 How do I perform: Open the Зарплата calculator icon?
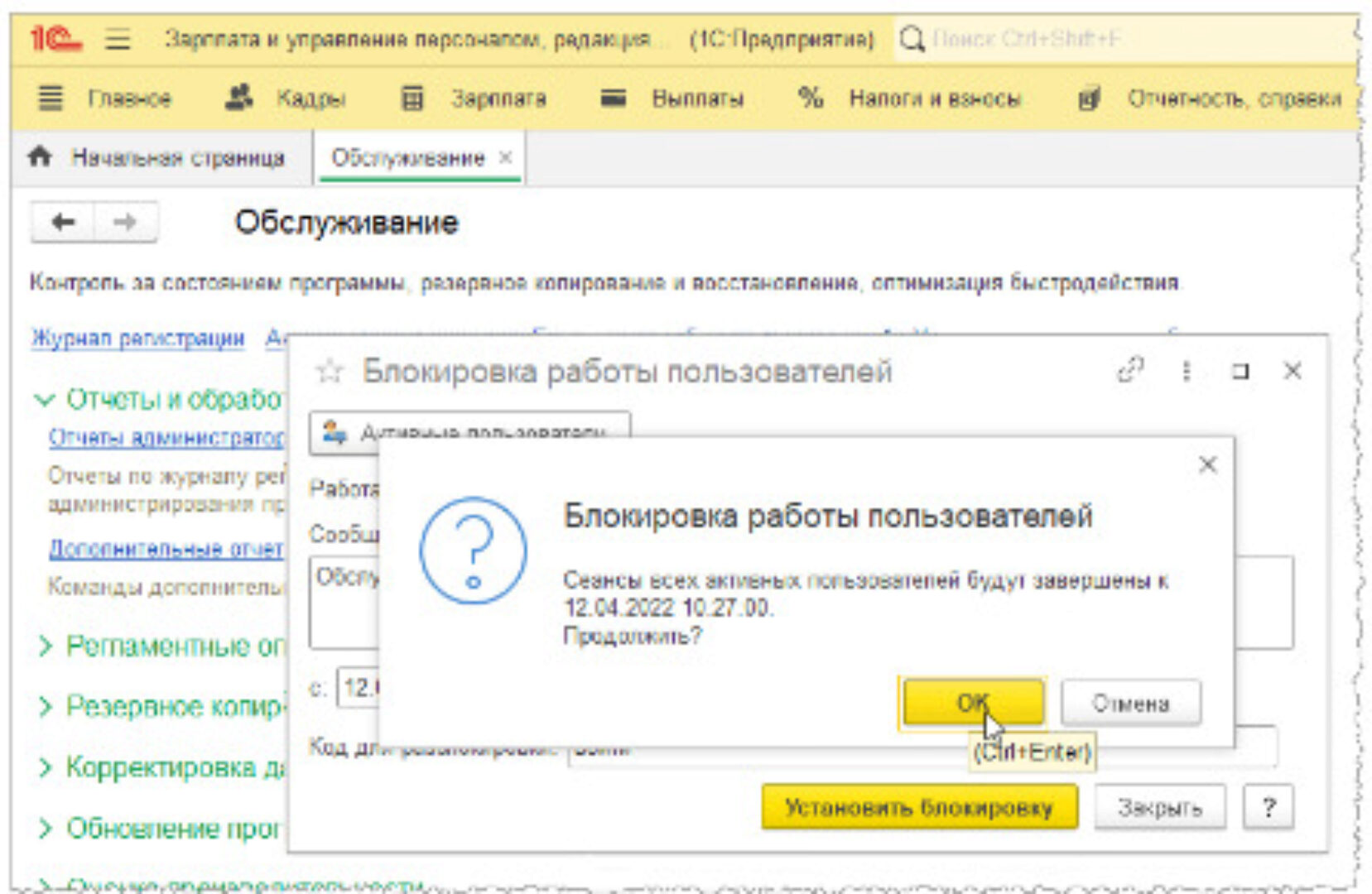point(412,99)
